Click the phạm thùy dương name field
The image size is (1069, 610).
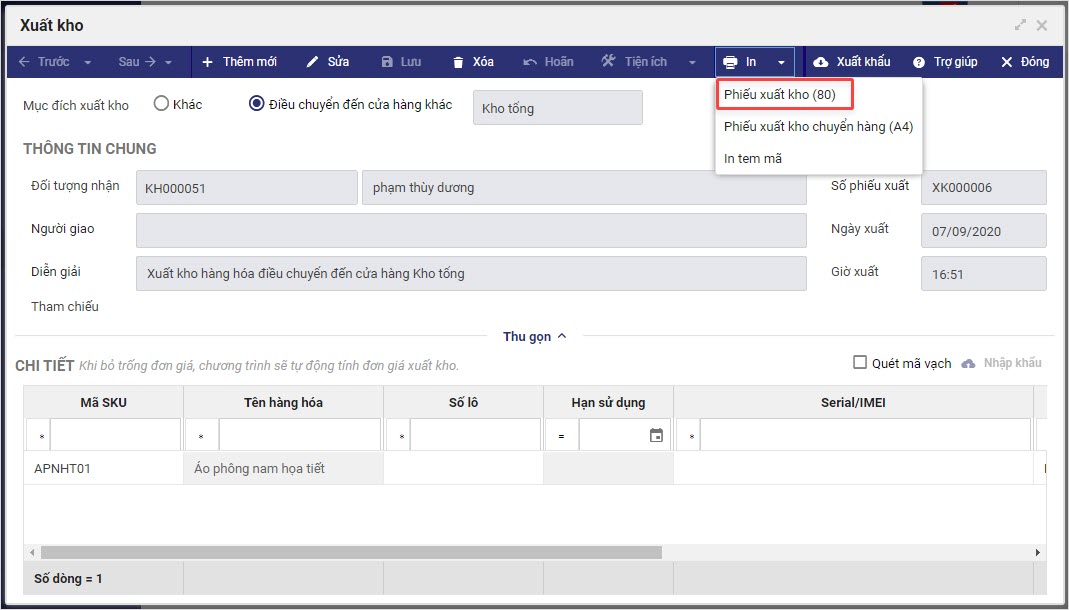(x=584, y=187)
